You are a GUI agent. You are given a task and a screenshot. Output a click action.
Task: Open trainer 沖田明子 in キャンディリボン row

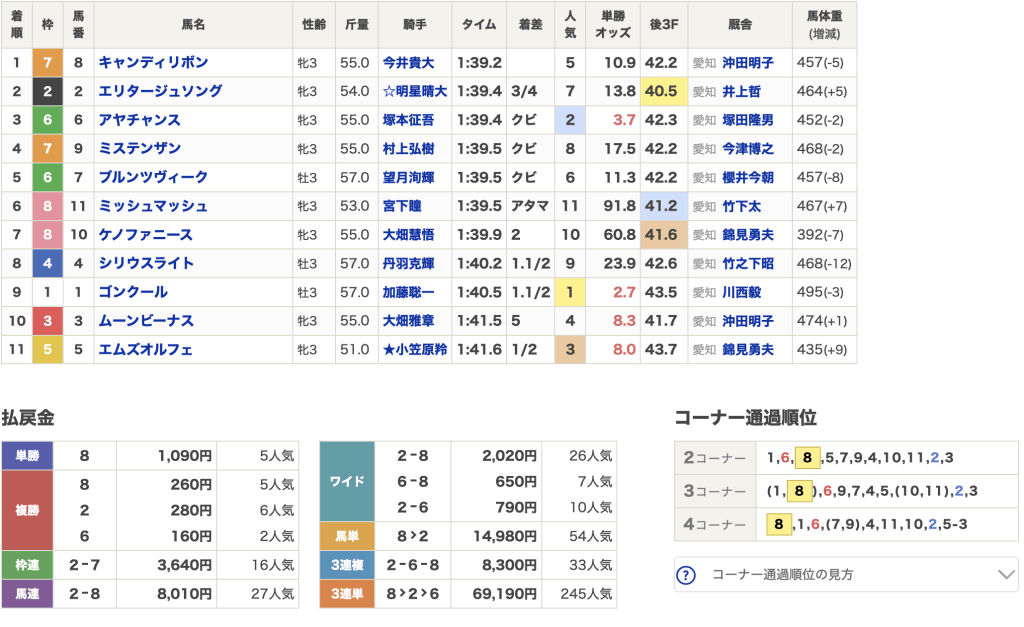pyautogui.click(x=748, y=63)
